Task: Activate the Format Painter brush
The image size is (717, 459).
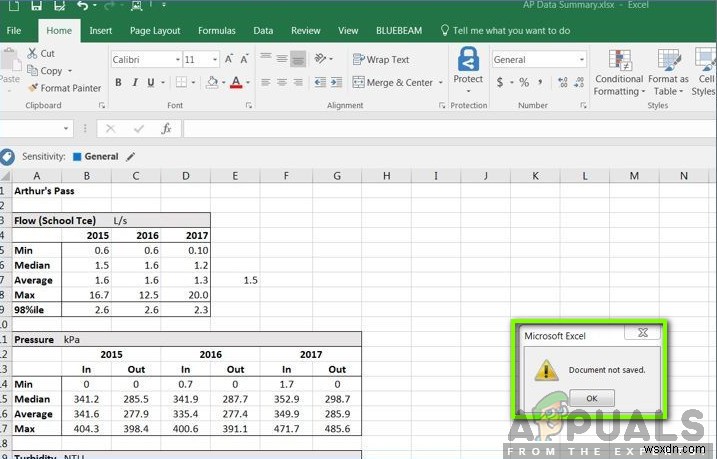Action: tap(33, 87)
